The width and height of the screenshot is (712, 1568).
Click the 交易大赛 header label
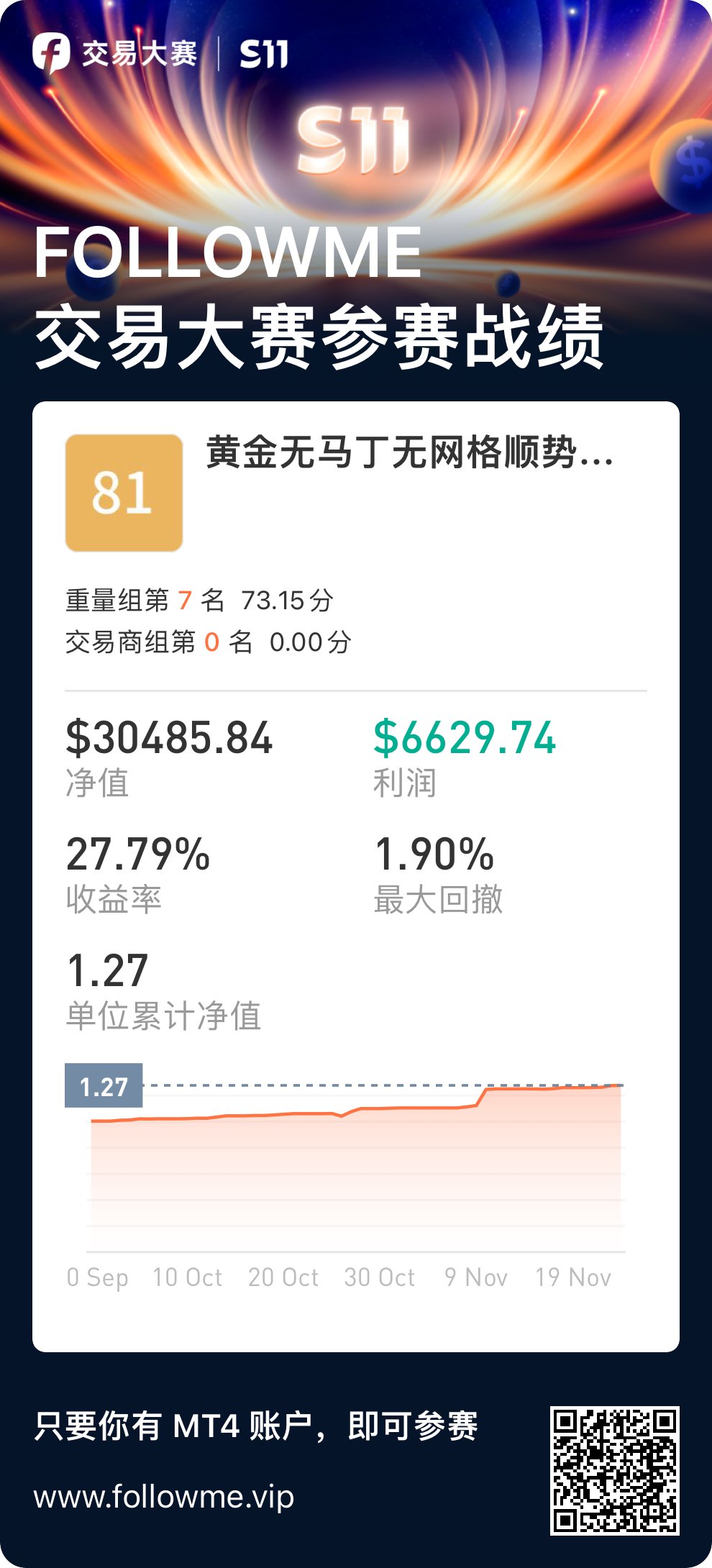139,54
